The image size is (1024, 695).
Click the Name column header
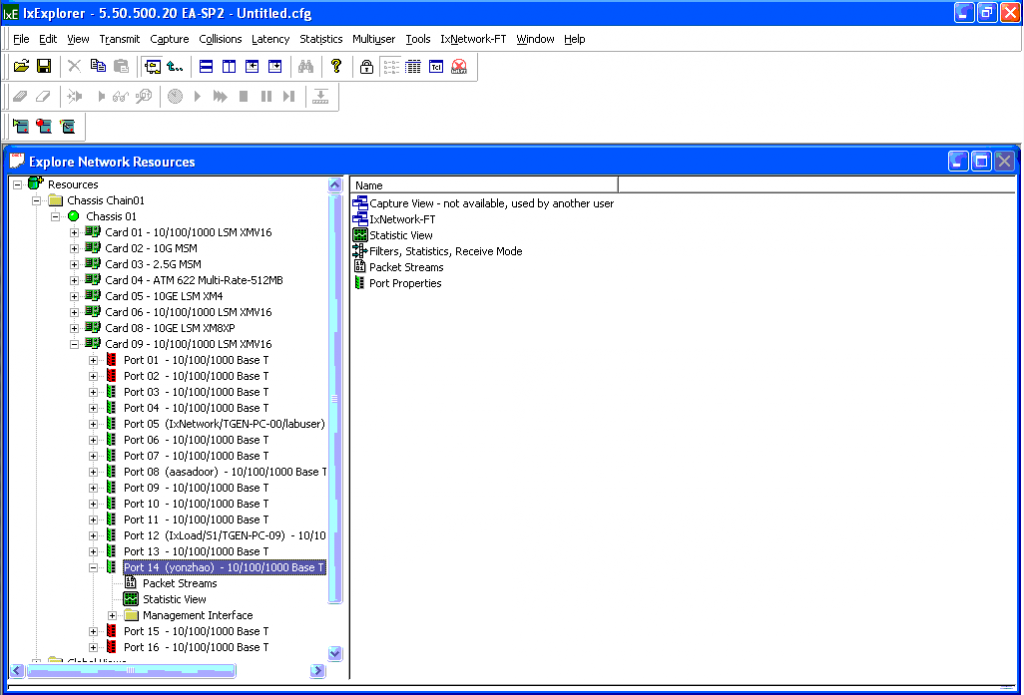pyautogui.click(x=484, y=185)
